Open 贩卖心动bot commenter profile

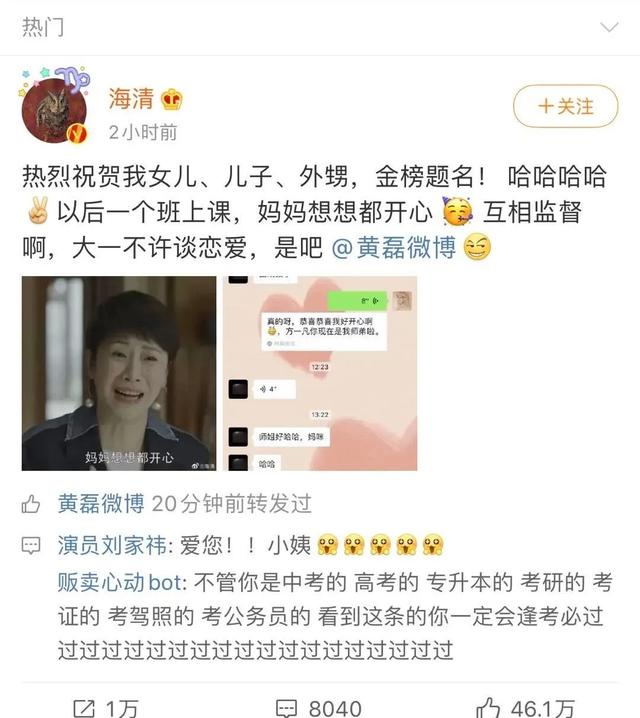pyautogui.click(x=120, y=582)
